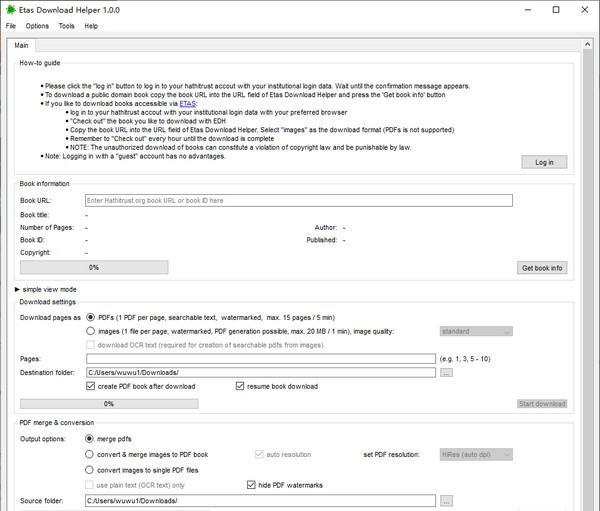Focus the Book URL input field
600x511 pixels.
299,201
